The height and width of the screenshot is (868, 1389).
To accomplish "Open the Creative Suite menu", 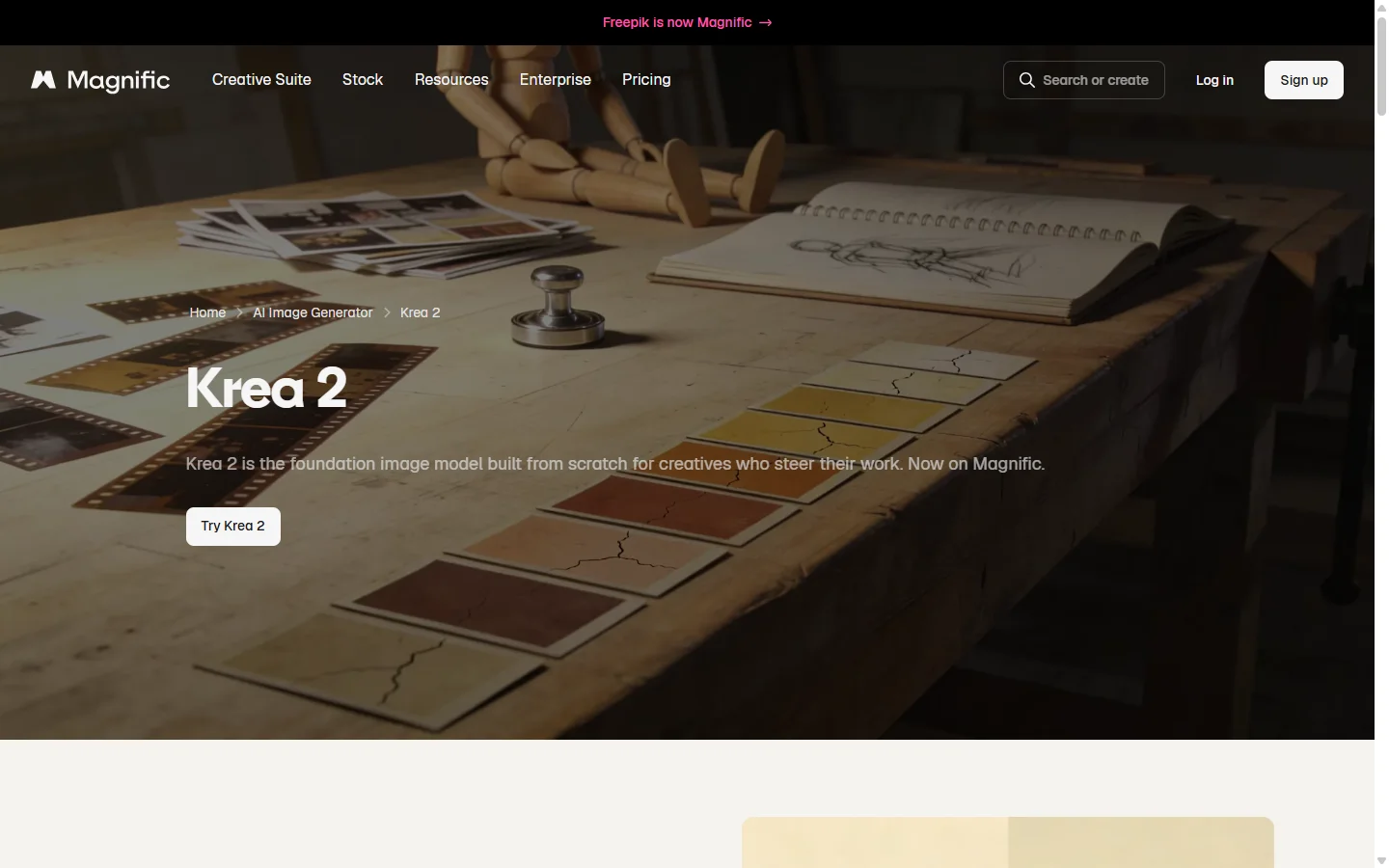I will click(261, 80).
